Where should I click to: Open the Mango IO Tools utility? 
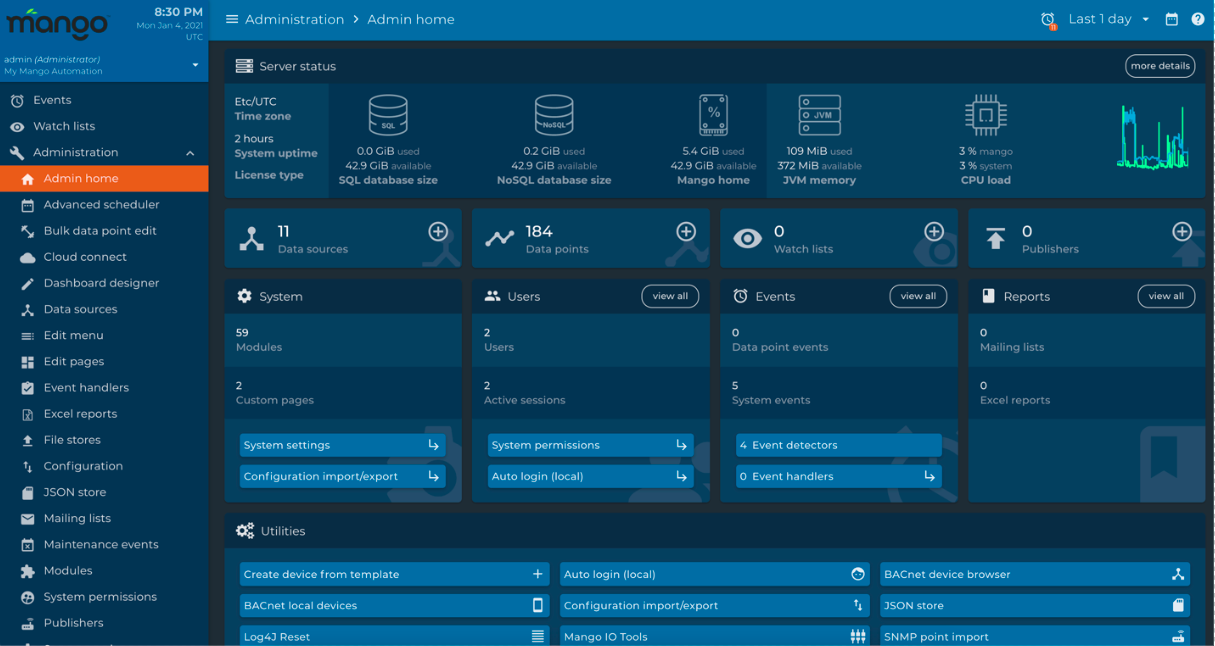tap(715, 636)
